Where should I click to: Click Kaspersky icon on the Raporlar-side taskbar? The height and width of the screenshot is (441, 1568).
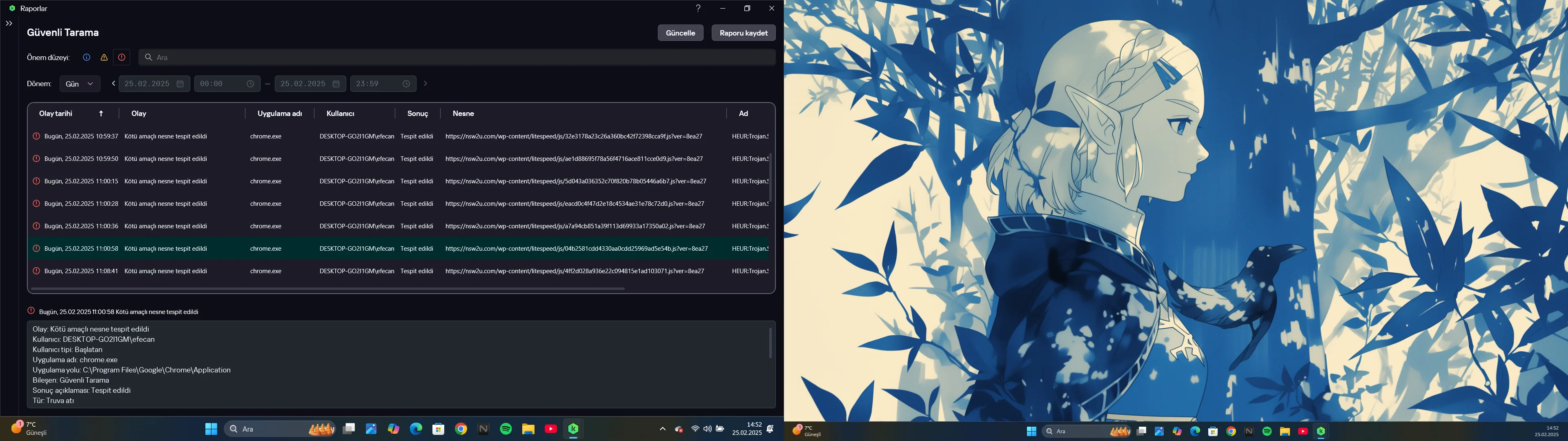573,429
